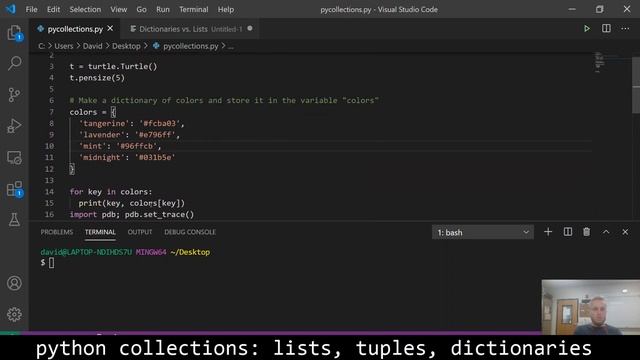Open the Selection menu
The width and height of the screenshot is (640, 360).
point(85,9)
